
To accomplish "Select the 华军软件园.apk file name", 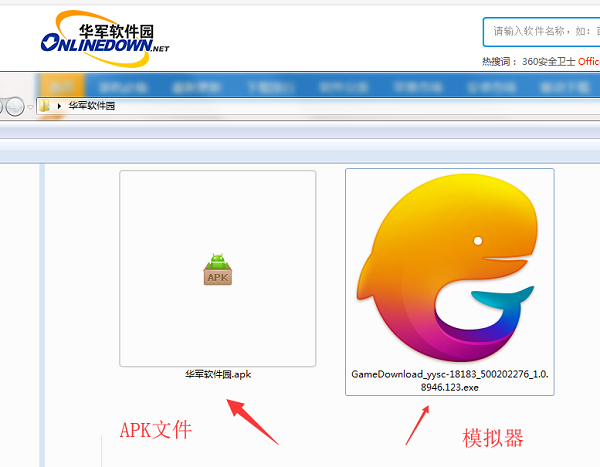I will (x=218, y=374).
